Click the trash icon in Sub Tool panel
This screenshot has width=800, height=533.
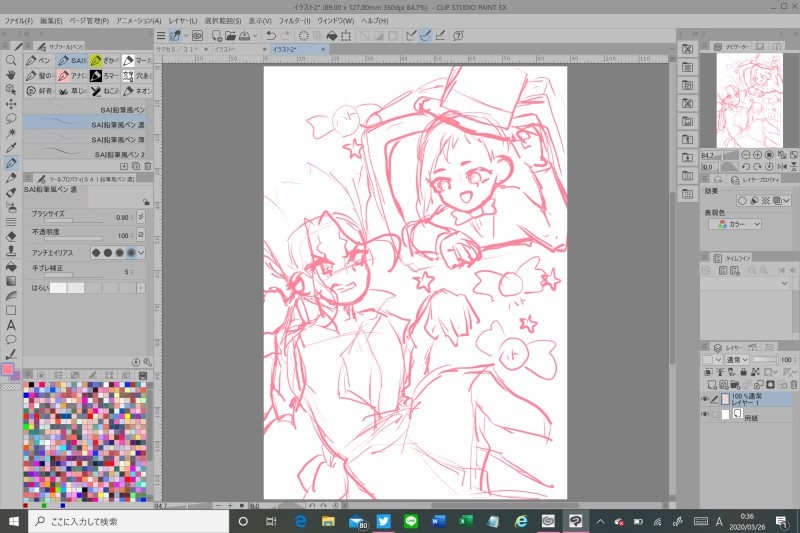coord(147,166)
